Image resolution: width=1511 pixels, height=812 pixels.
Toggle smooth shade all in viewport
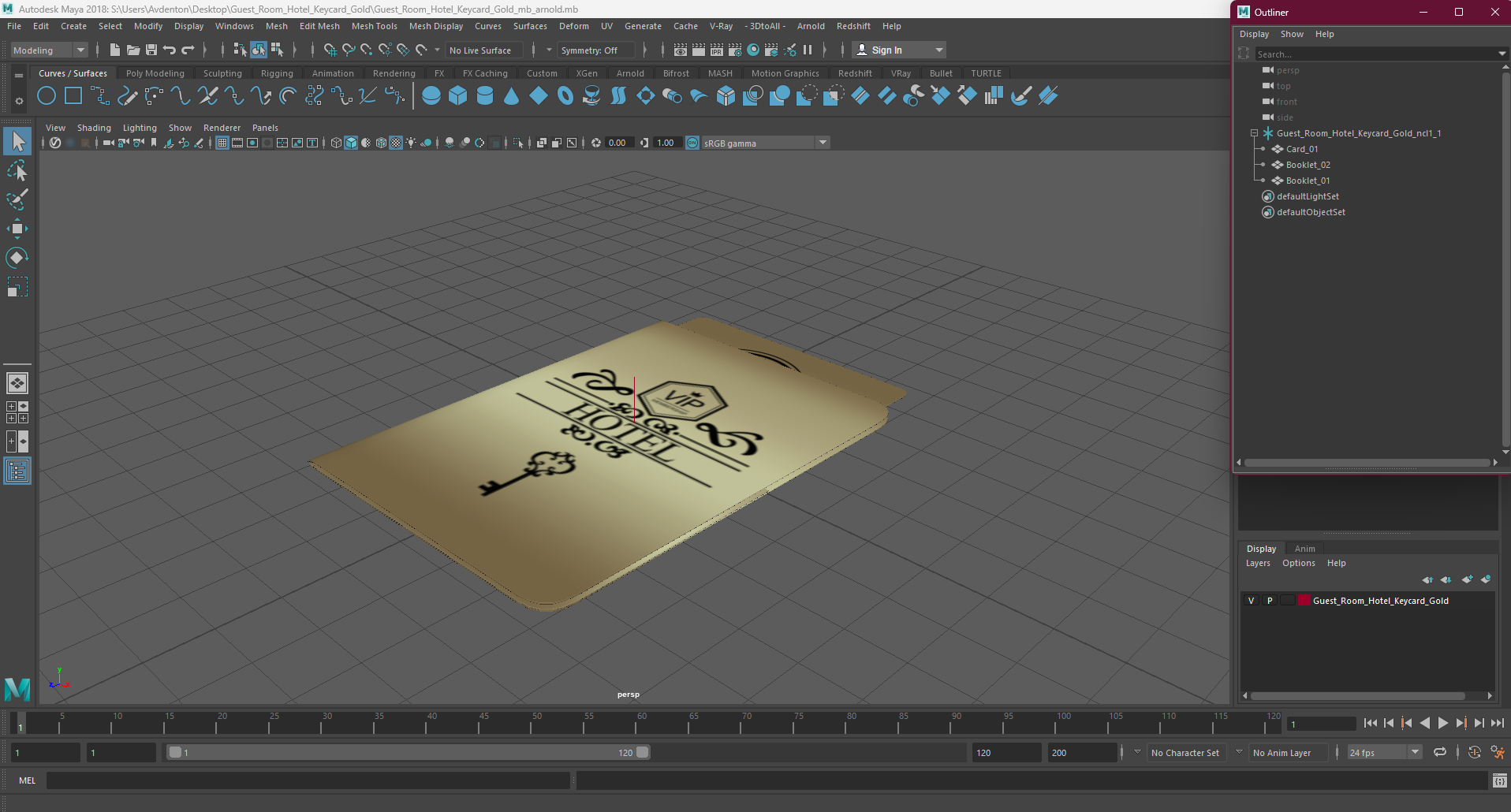pos(352,143)
